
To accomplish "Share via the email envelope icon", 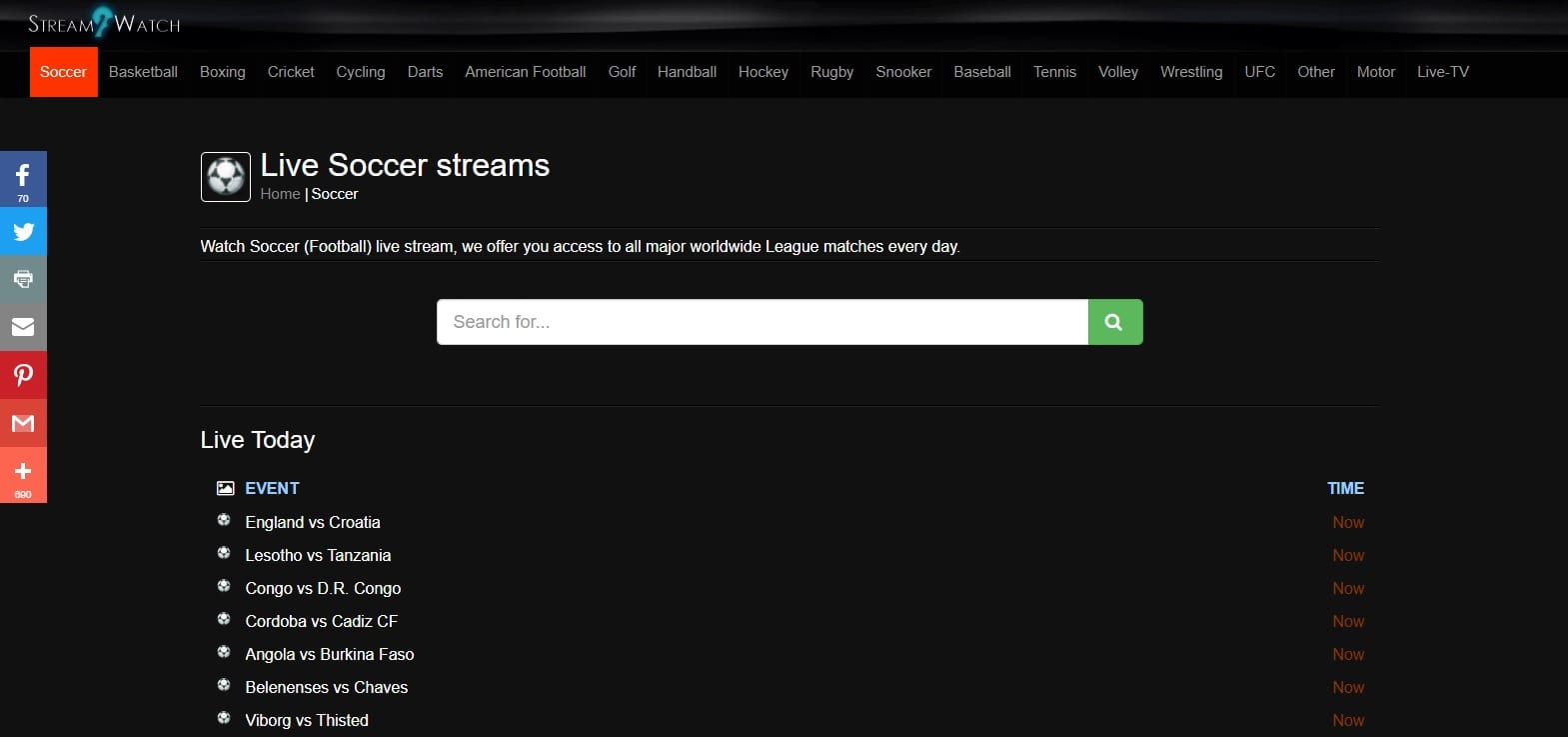I will 23,327.
